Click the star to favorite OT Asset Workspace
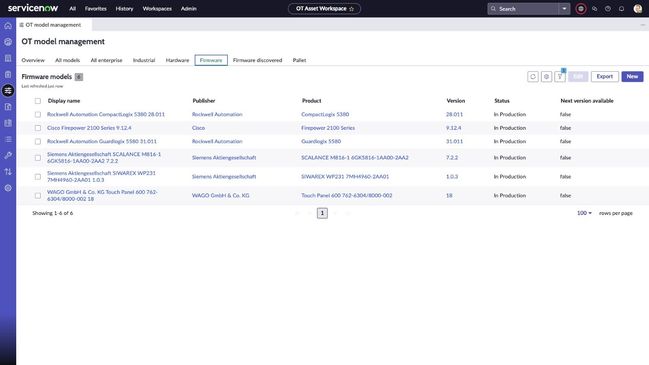 coord(351,9)
